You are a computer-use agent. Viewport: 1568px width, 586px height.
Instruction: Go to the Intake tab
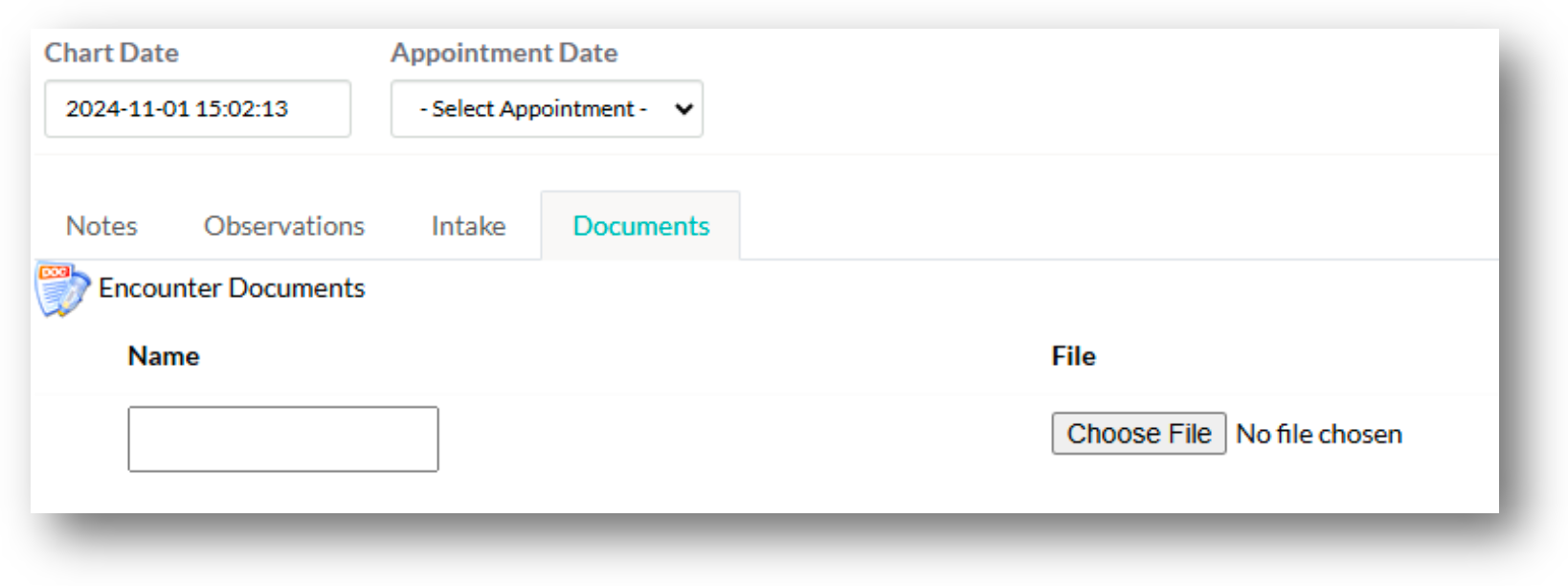468,226
